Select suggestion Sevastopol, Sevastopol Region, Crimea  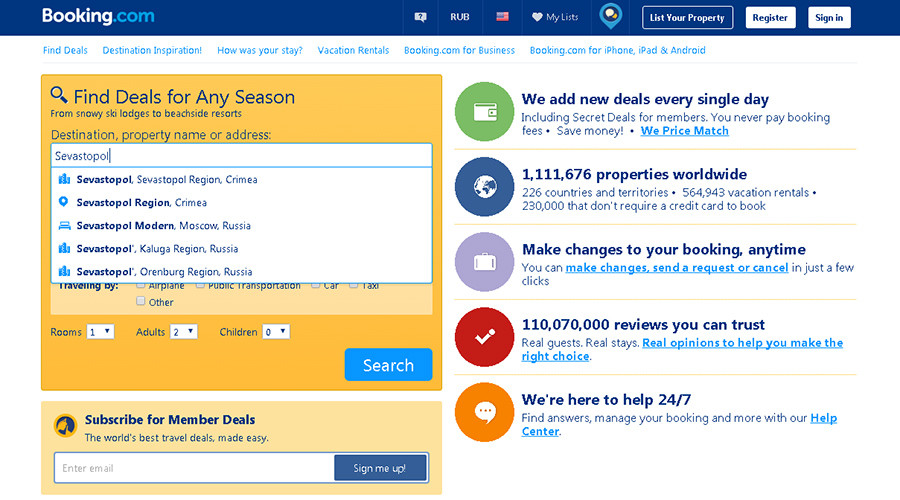[x=242, y=180]
